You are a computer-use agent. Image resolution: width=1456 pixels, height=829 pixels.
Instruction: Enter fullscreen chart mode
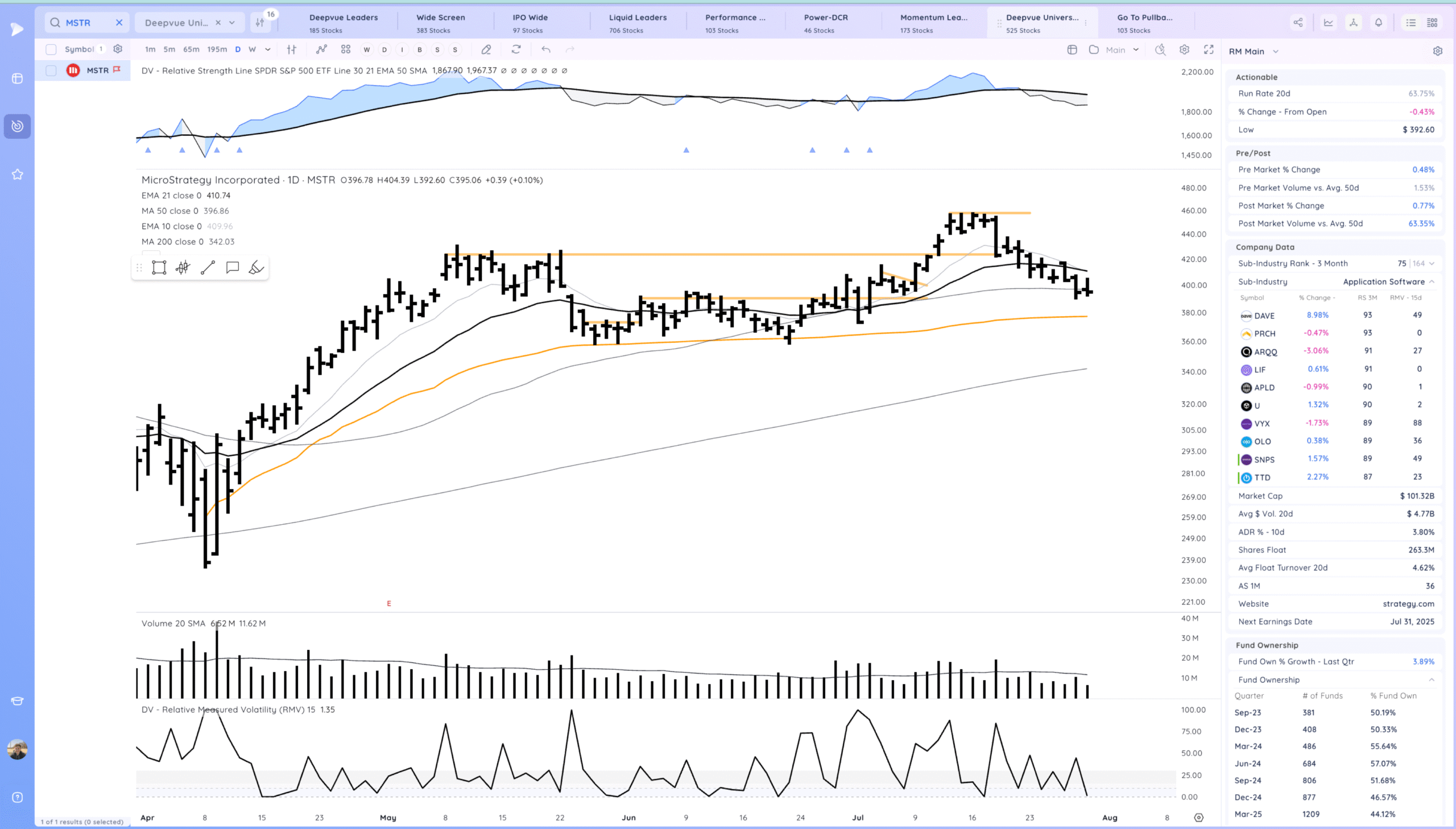point(1208,49)
